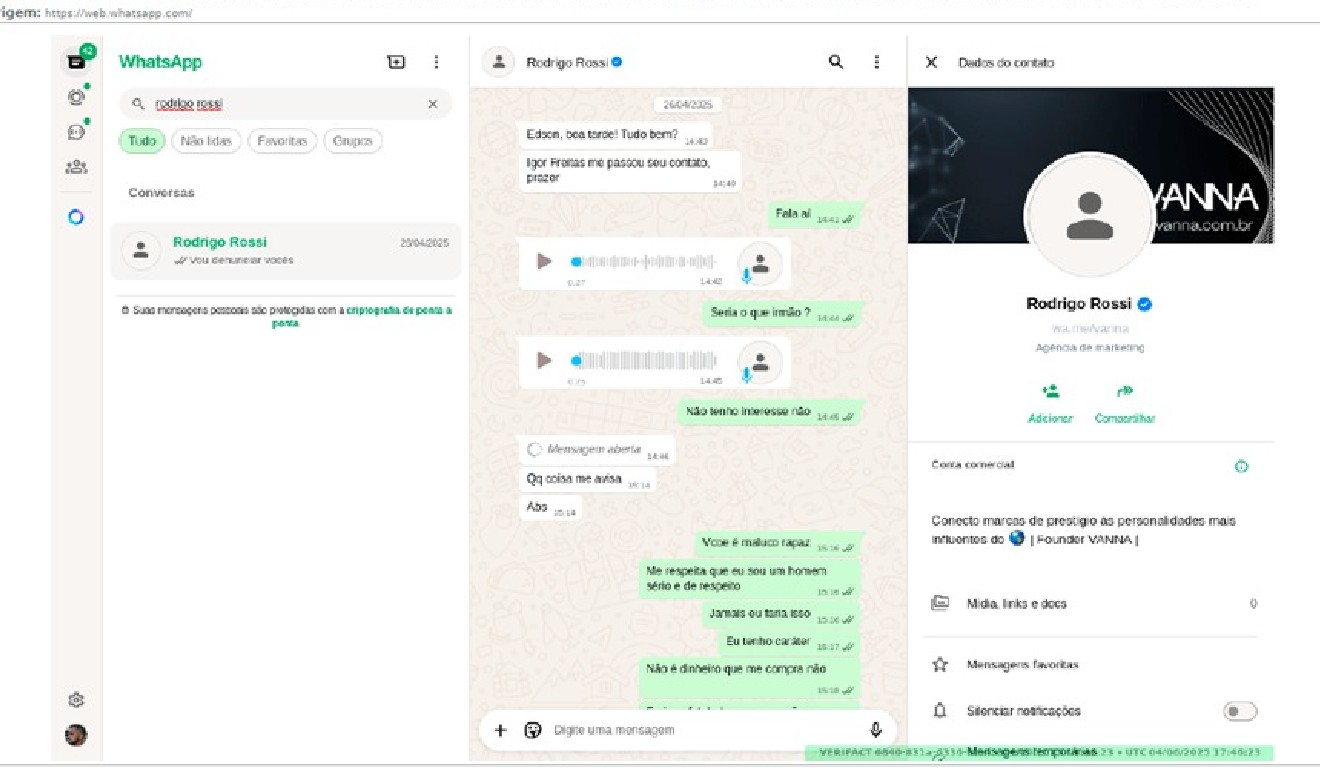Toggle Silenciar notificações switch
Viewport: 1320px width, 768px height.
coord(1239,711)
